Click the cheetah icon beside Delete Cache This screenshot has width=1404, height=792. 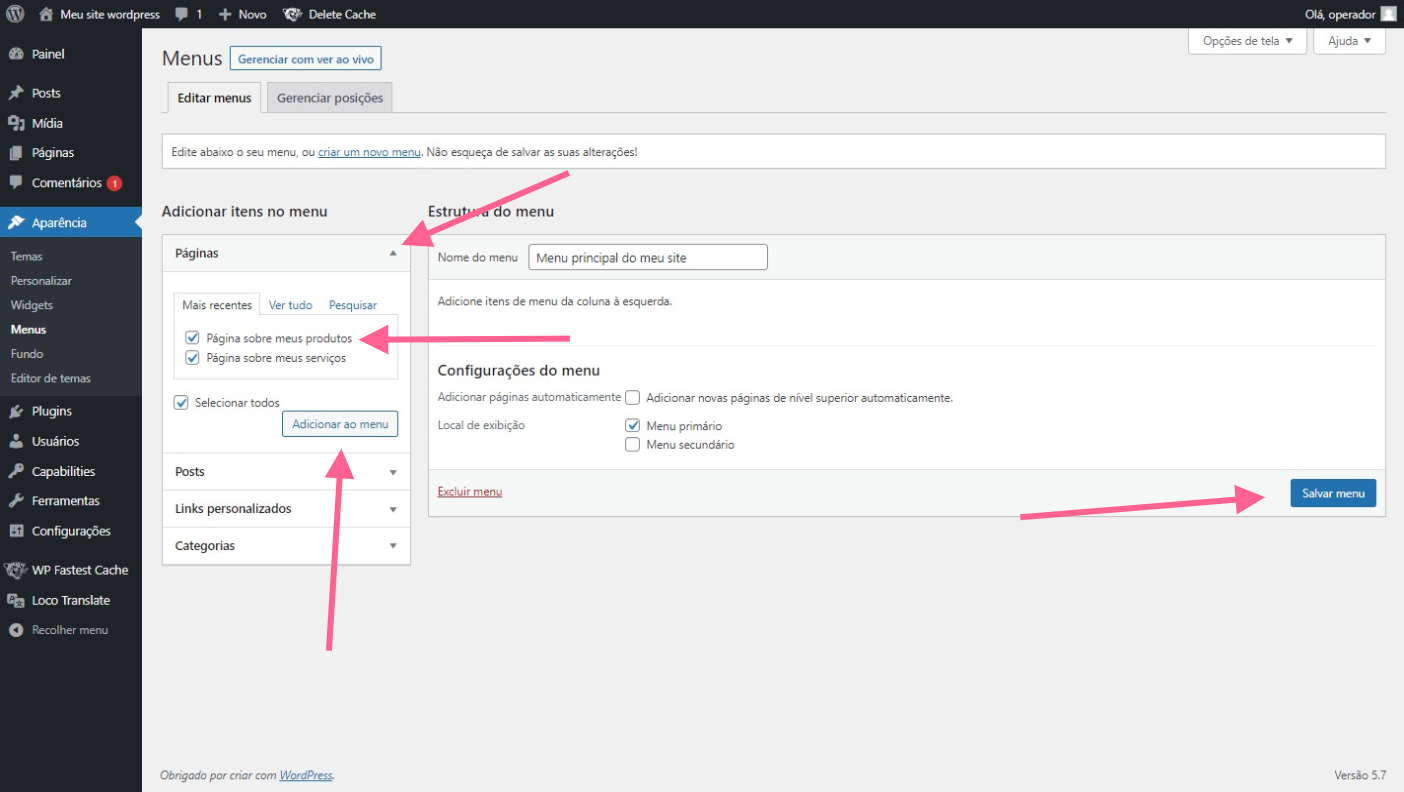292,15
